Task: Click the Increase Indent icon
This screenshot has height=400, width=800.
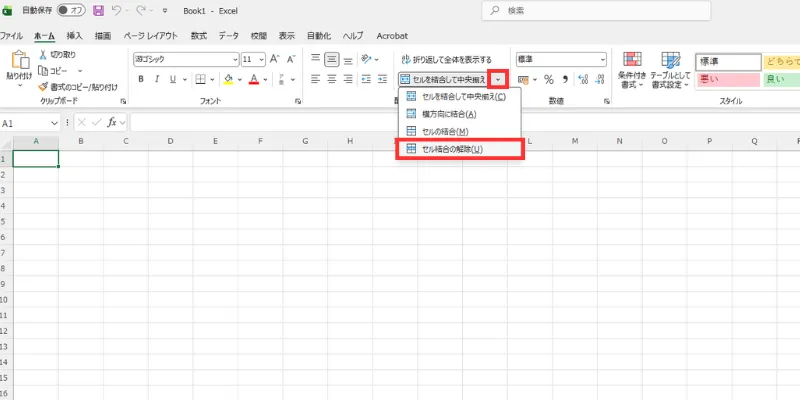Action: 382,79
